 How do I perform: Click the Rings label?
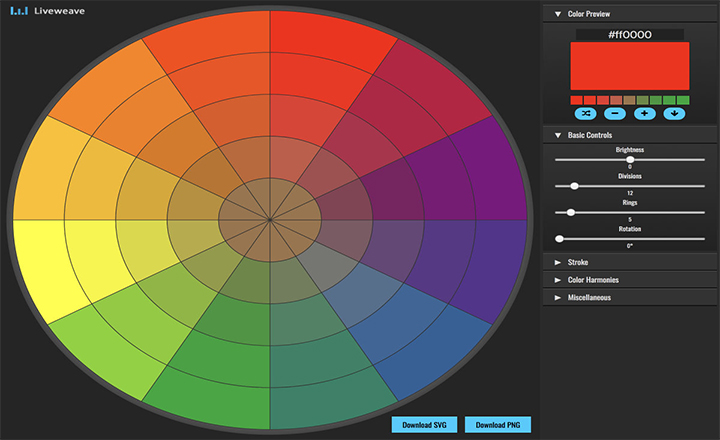[630, 203]
